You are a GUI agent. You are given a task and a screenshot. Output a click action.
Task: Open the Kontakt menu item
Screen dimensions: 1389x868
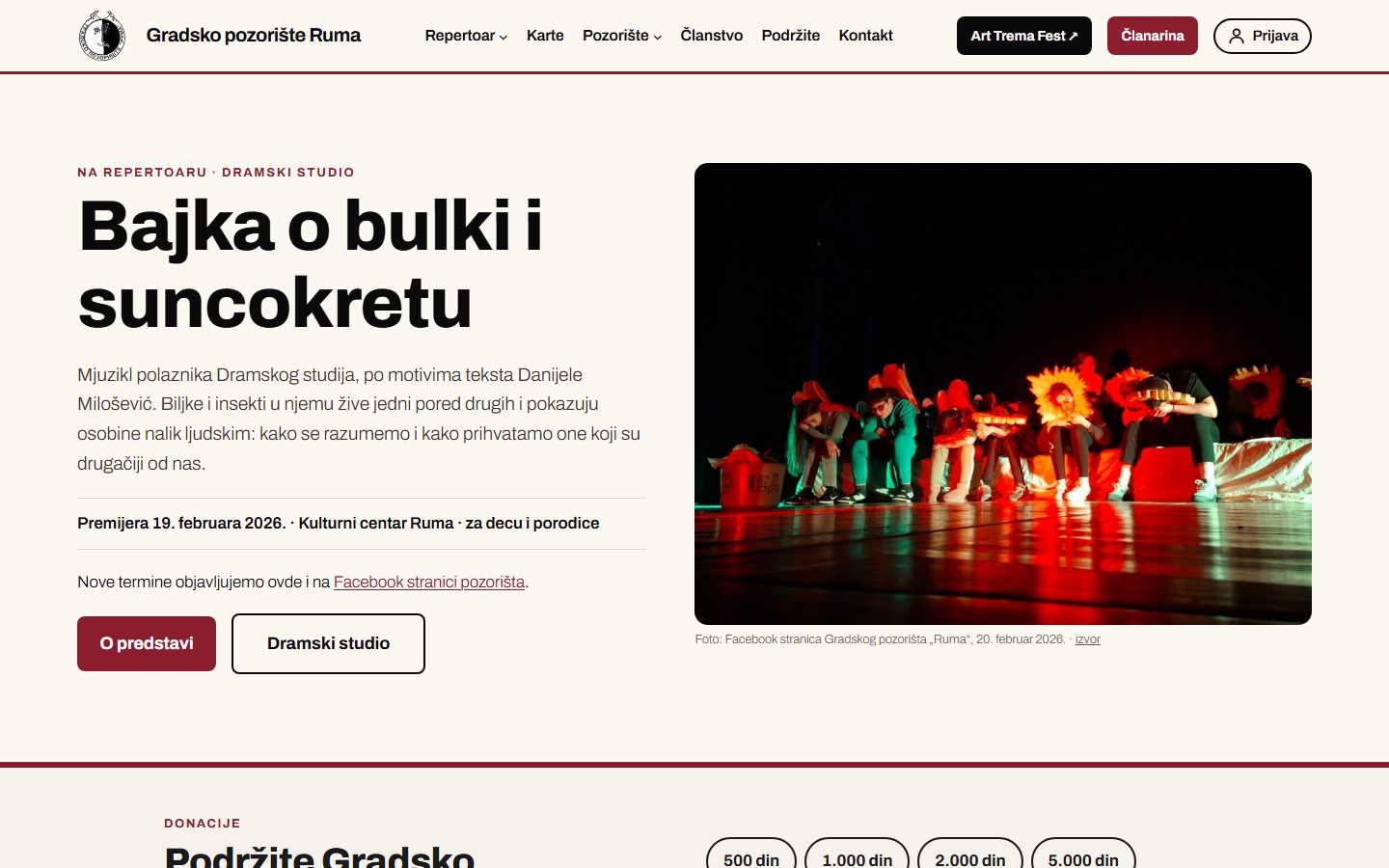coord(866,36)
